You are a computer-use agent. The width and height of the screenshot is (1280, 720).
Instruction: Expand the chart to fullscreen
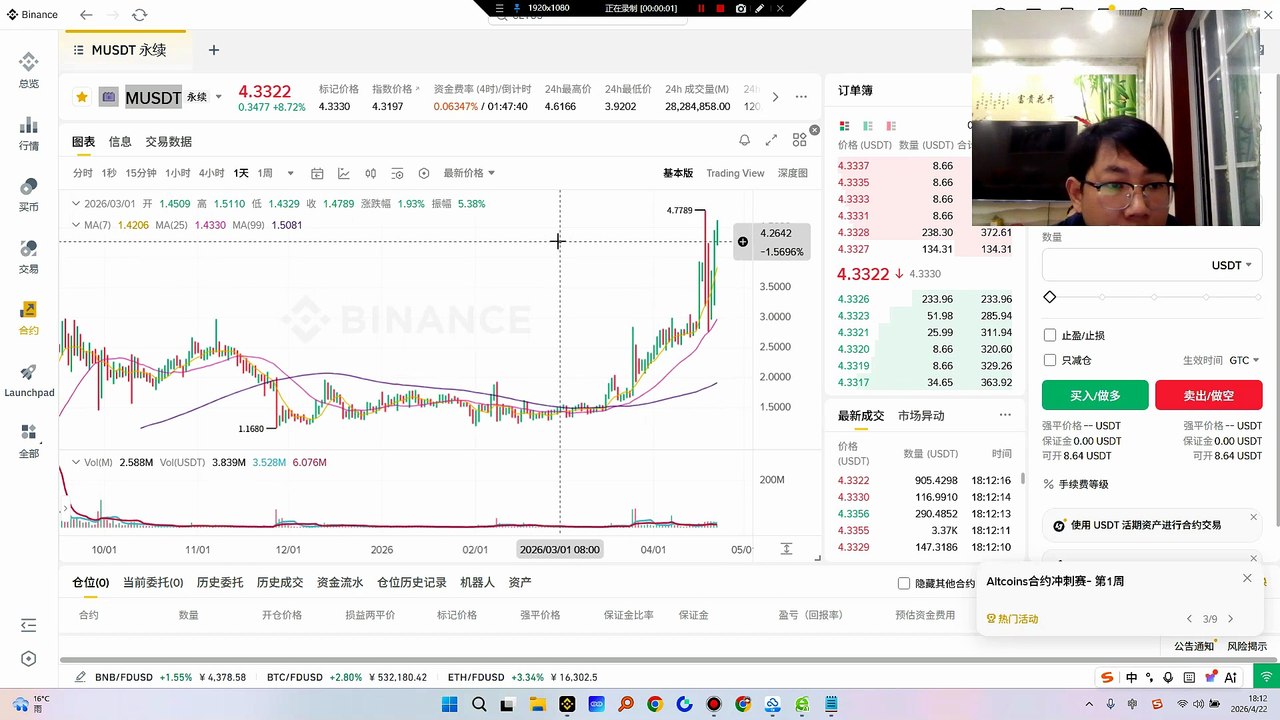point(771,141)
